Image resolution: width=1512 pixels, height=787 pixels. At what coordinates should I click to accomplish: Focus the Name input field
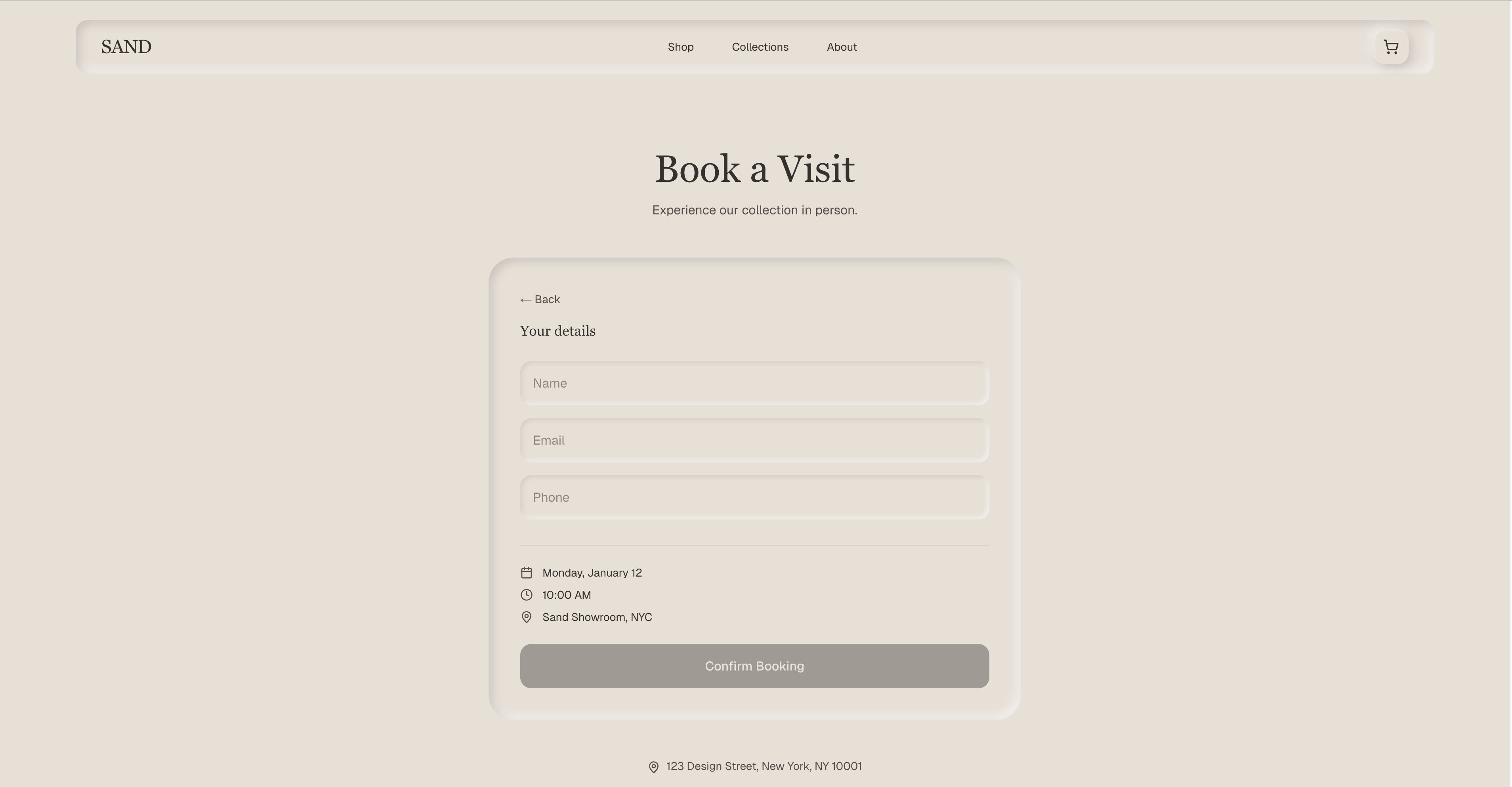(754, 383)
